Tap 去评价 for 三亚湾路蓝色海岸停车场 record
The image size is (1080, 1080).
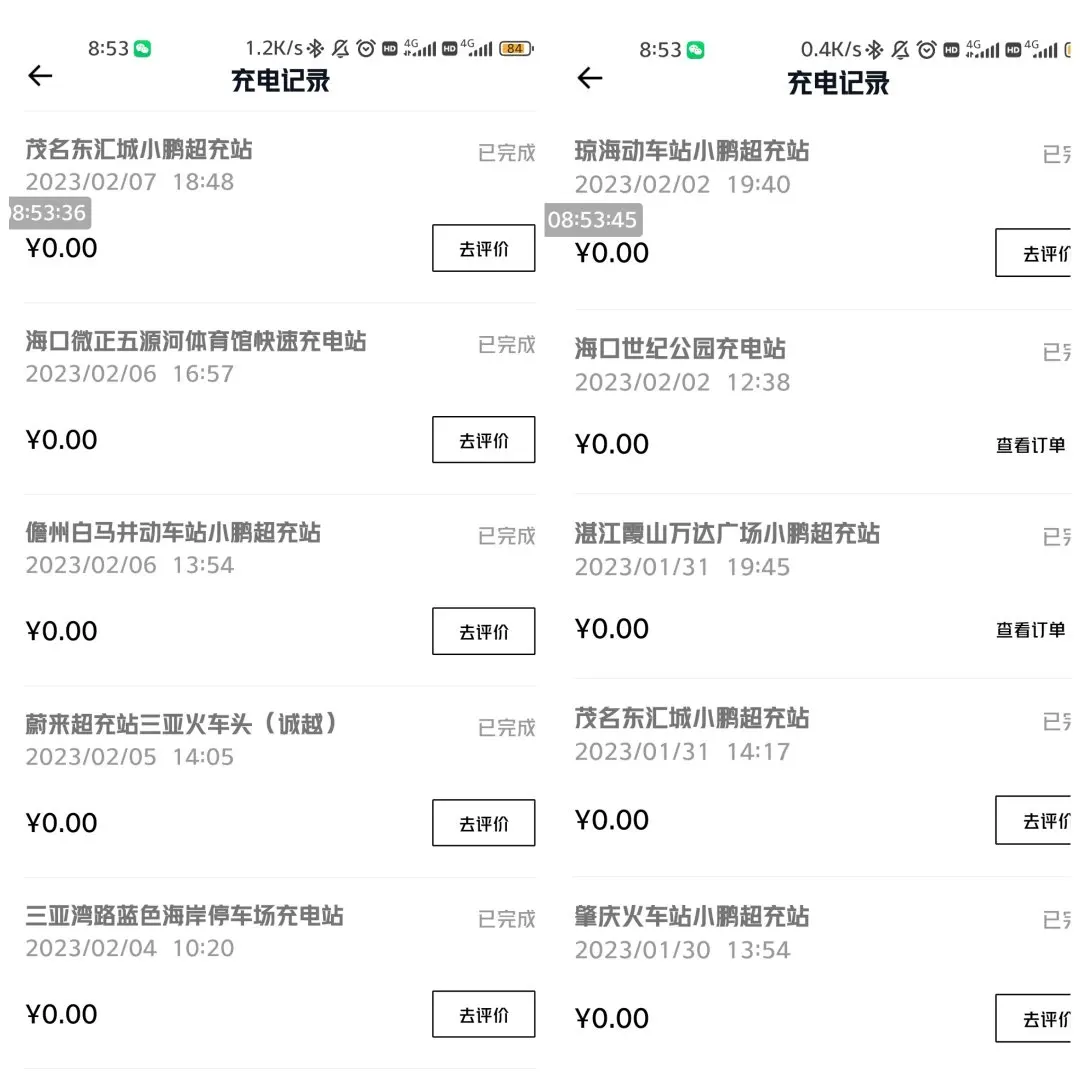click(x=484, y=1014)
